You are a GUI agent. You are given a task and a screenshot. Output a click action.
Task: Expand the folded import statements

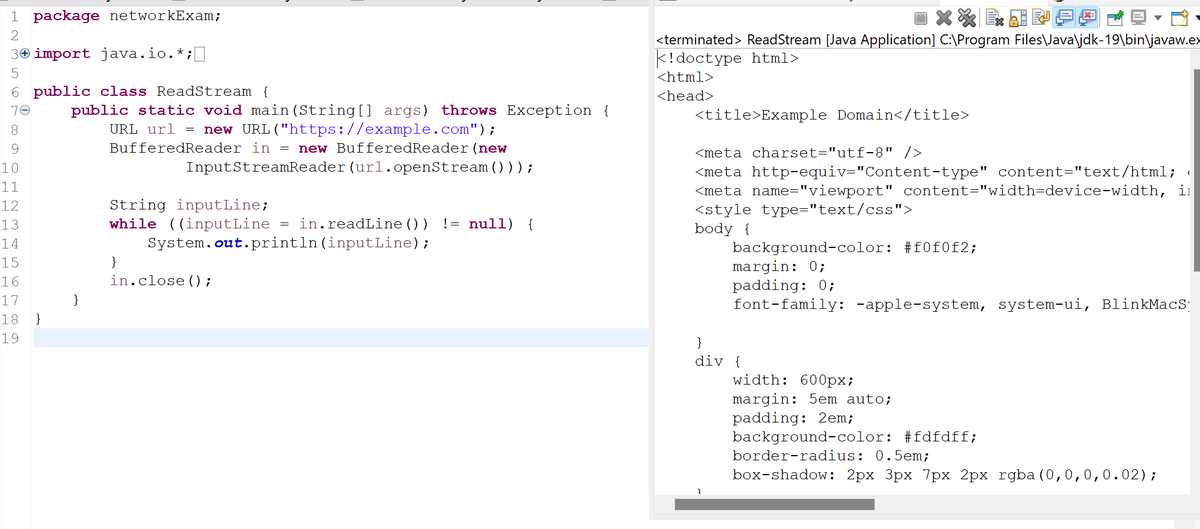[23, 54]
